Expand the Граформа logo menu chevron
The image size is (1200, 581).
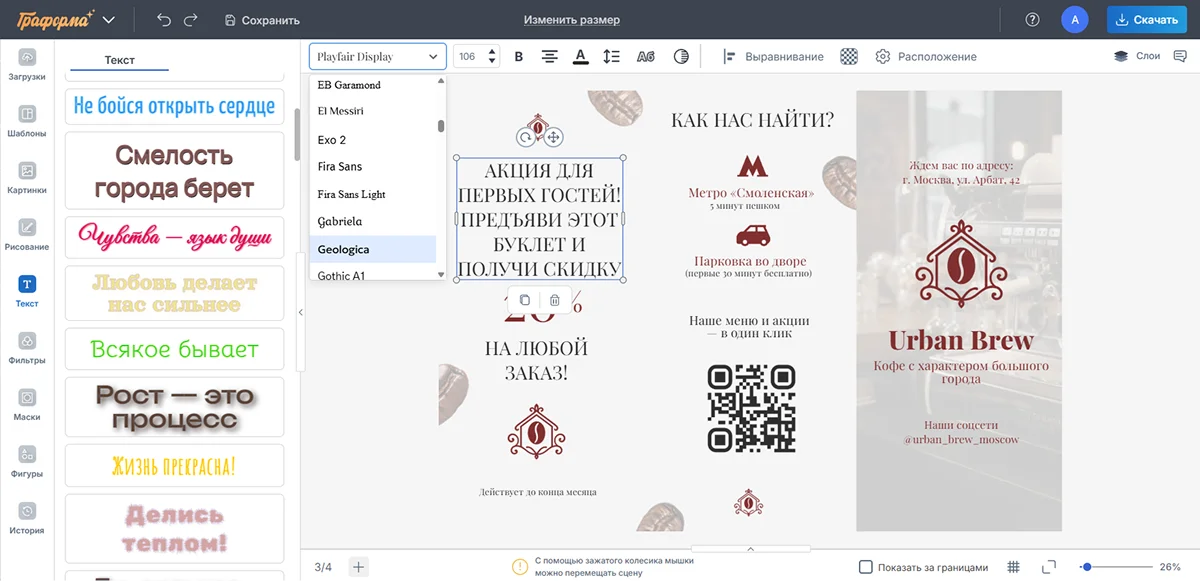tap(109, 20)
